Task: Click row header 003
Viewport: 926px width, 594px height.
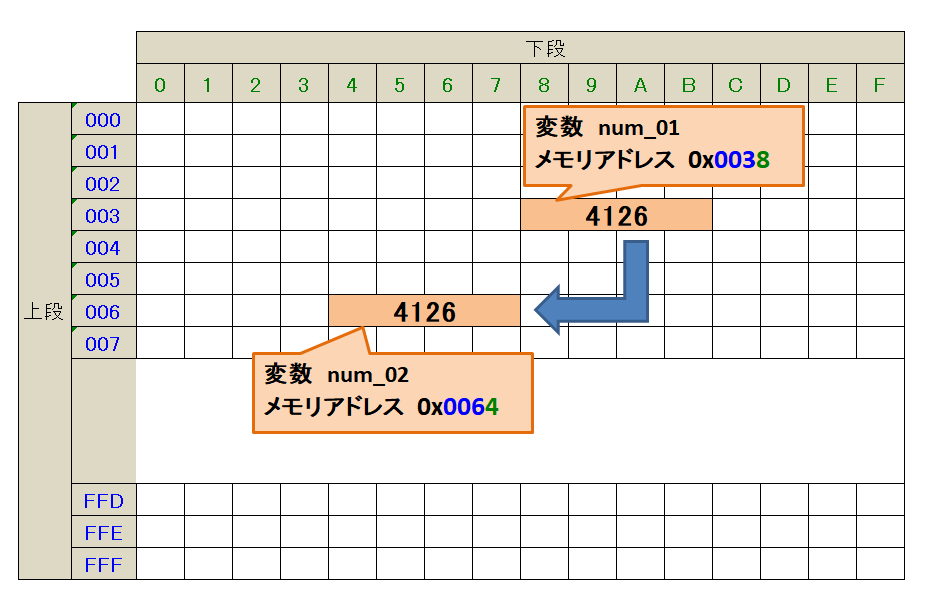Action: coord(103,216)
